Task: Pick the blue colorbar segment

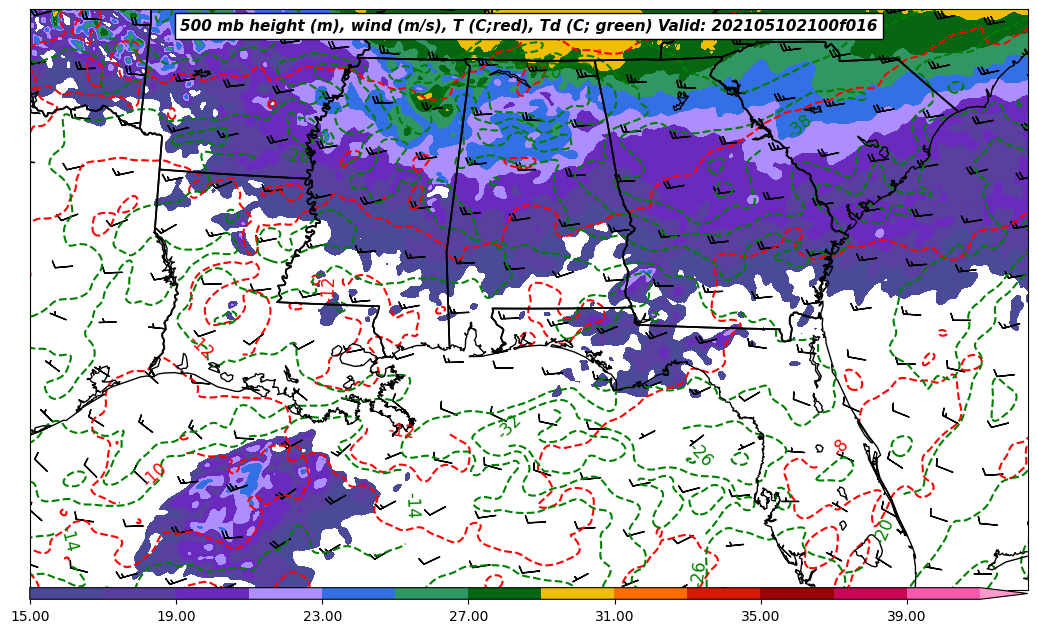Action: 358,593
